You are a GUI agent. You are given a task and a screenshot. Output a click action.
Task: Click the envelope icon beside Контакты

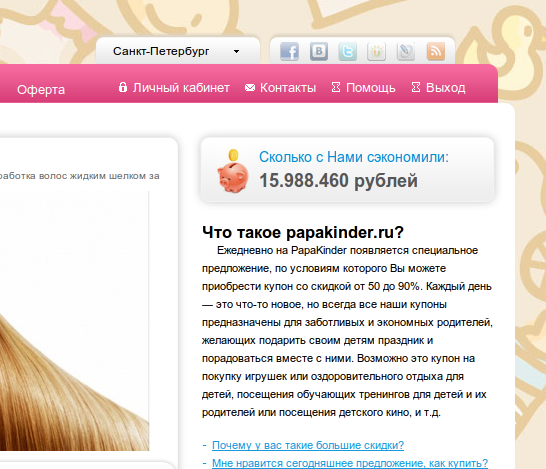tap(250, 88)
